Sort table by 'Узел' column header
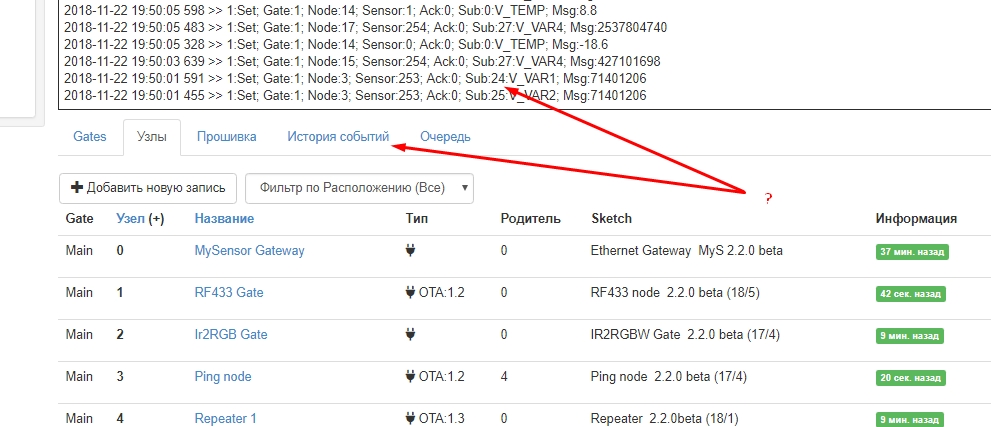This screenshot has width=991, height=427. [130, 219]
